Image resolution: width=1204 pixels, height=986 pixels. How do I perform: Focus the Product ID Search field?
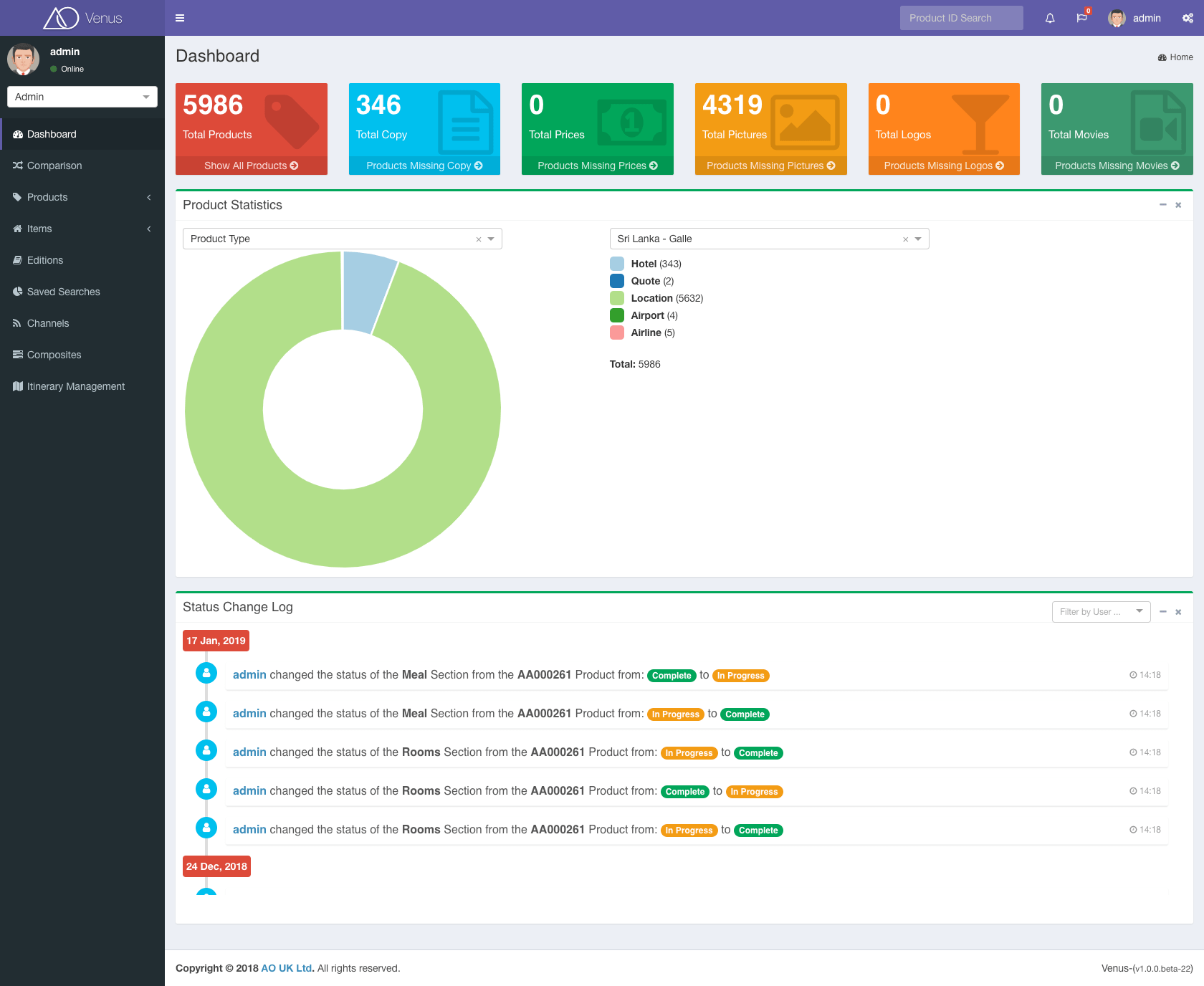click(962, 18)
